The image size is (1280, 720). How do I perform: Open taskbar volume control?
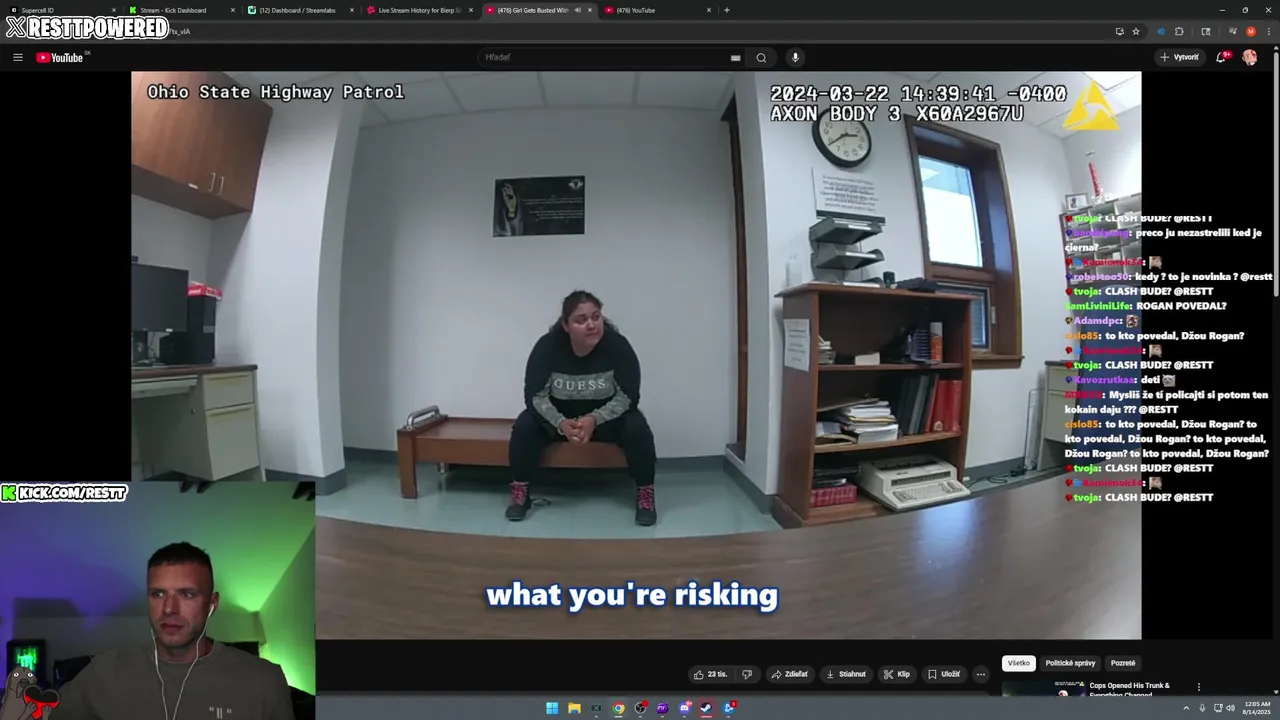coord(1230,708)
